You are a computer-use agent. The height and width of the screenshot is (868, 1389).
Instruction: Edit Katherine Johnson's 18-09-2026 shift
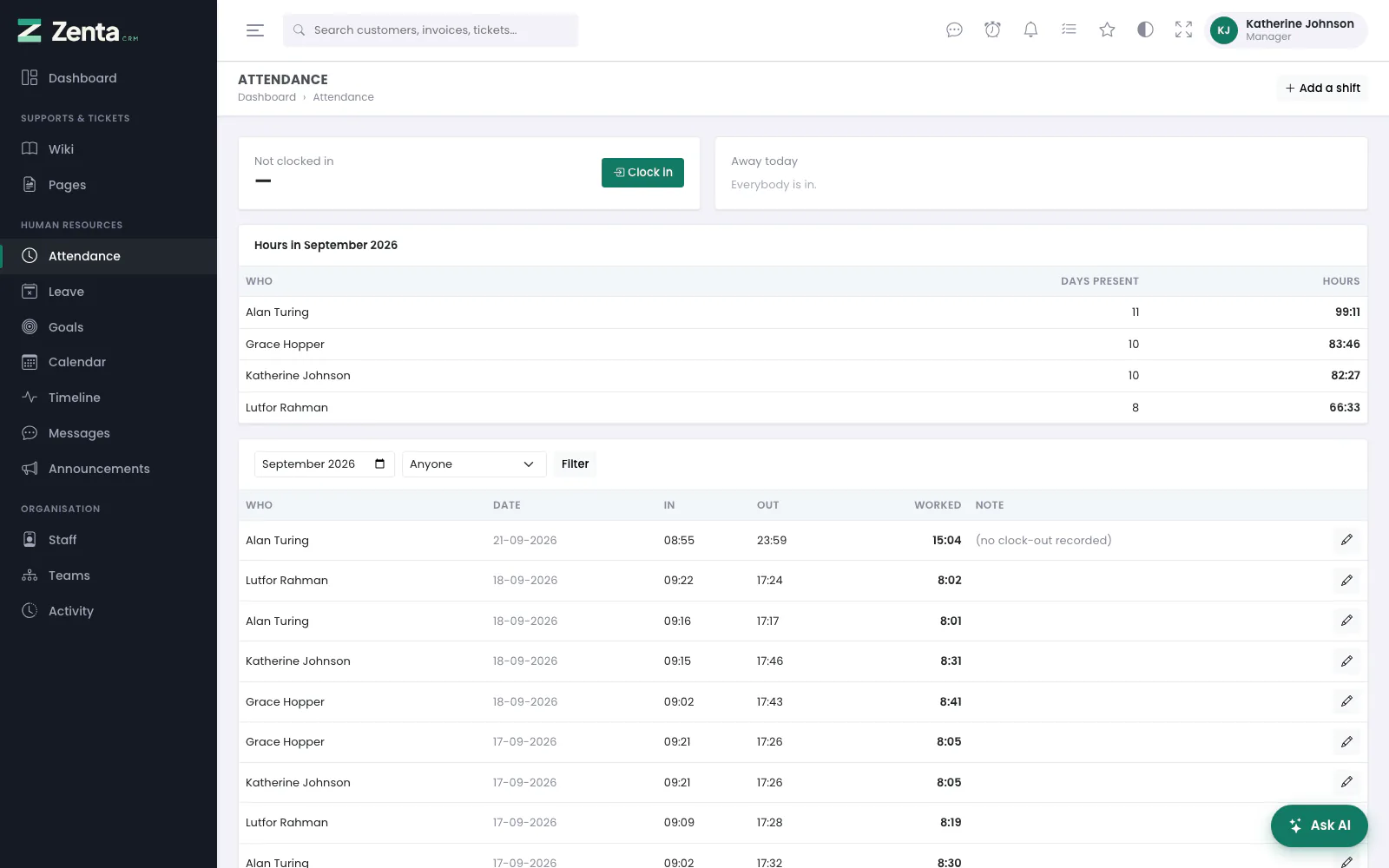[x=1346, y=661]
